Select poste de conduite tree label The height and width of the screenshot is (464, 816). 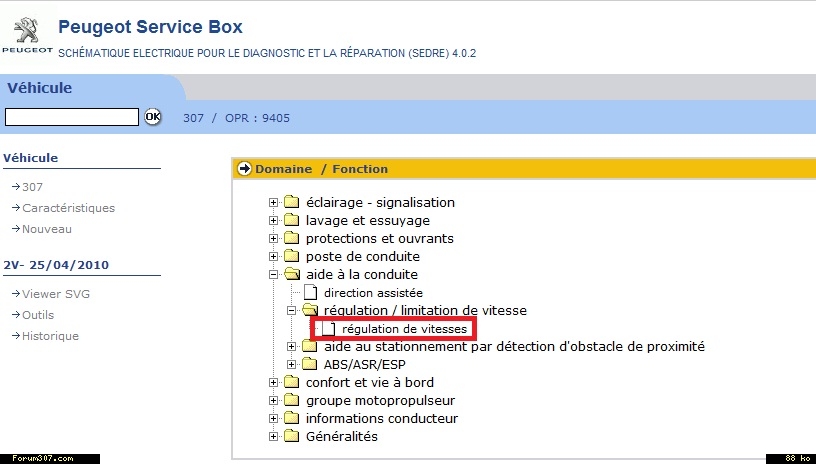[363, 256]
